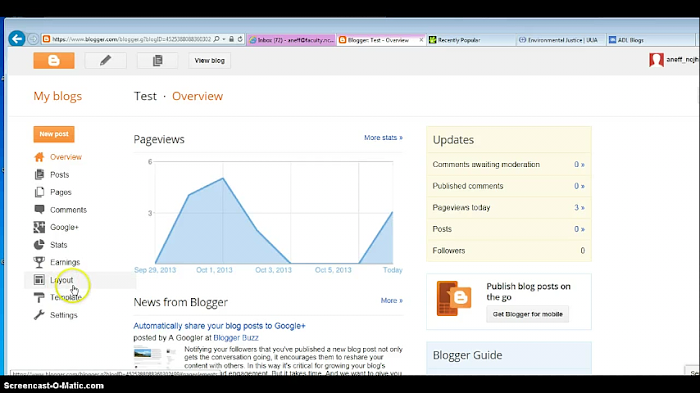Switch to Inbox (72) browser tab
The width and height of the screenshot is (700, 393).
click(291, 40)
